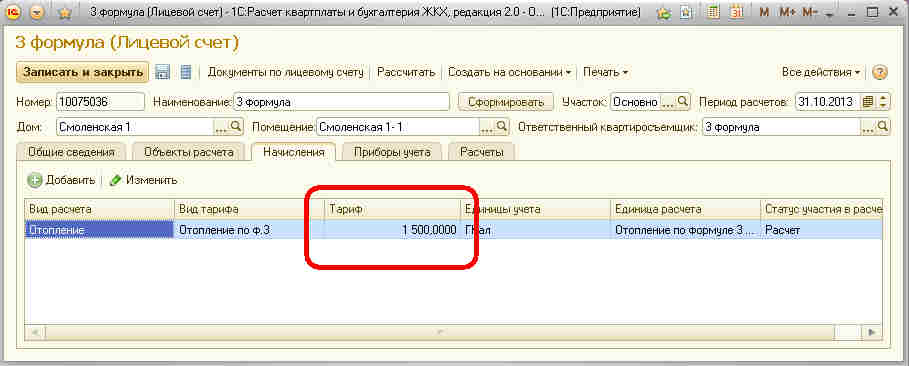Click the Тариф column header

click(392, 209)
